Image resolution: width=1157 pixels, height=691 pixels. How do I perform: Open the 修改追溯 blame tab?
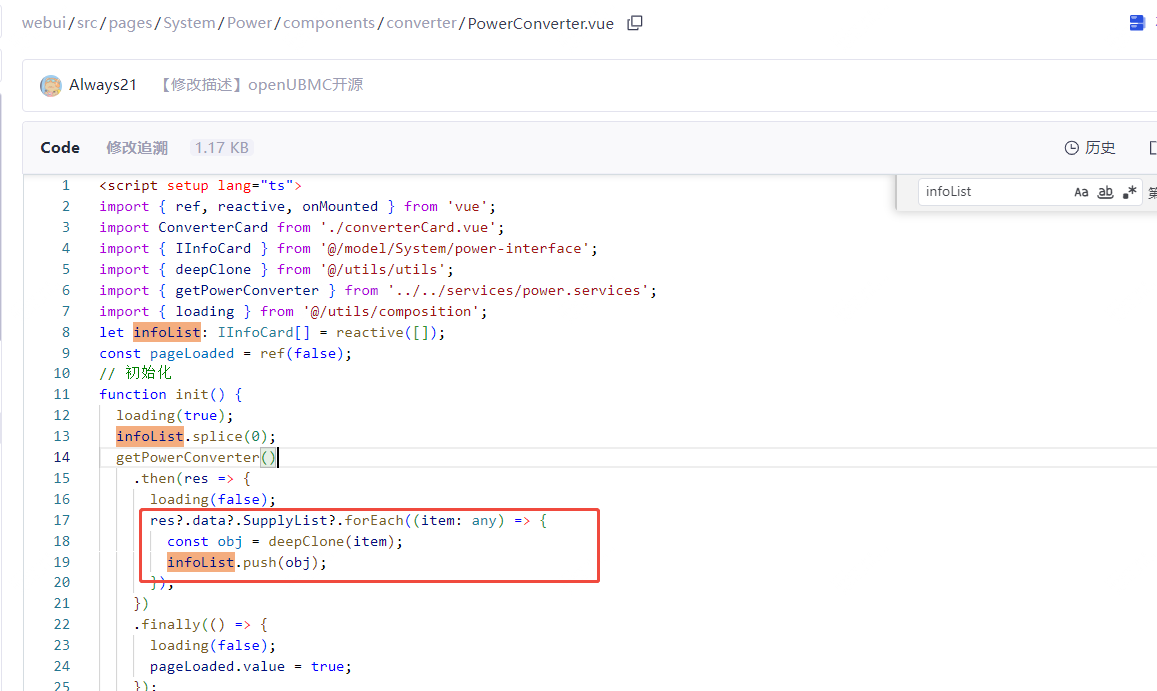137,148
